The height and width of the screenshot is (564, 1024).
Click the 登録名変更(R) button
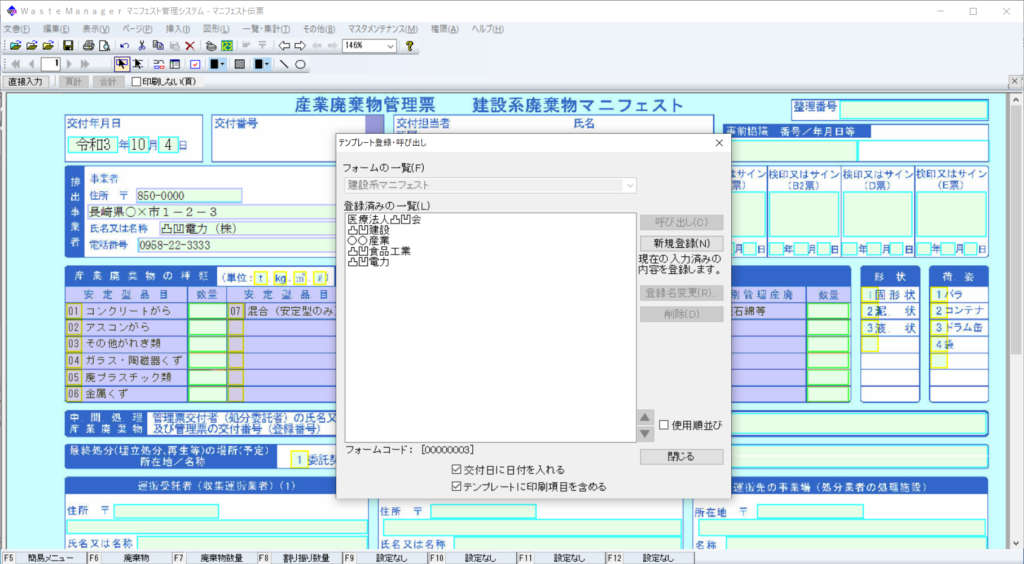(682, 292)
